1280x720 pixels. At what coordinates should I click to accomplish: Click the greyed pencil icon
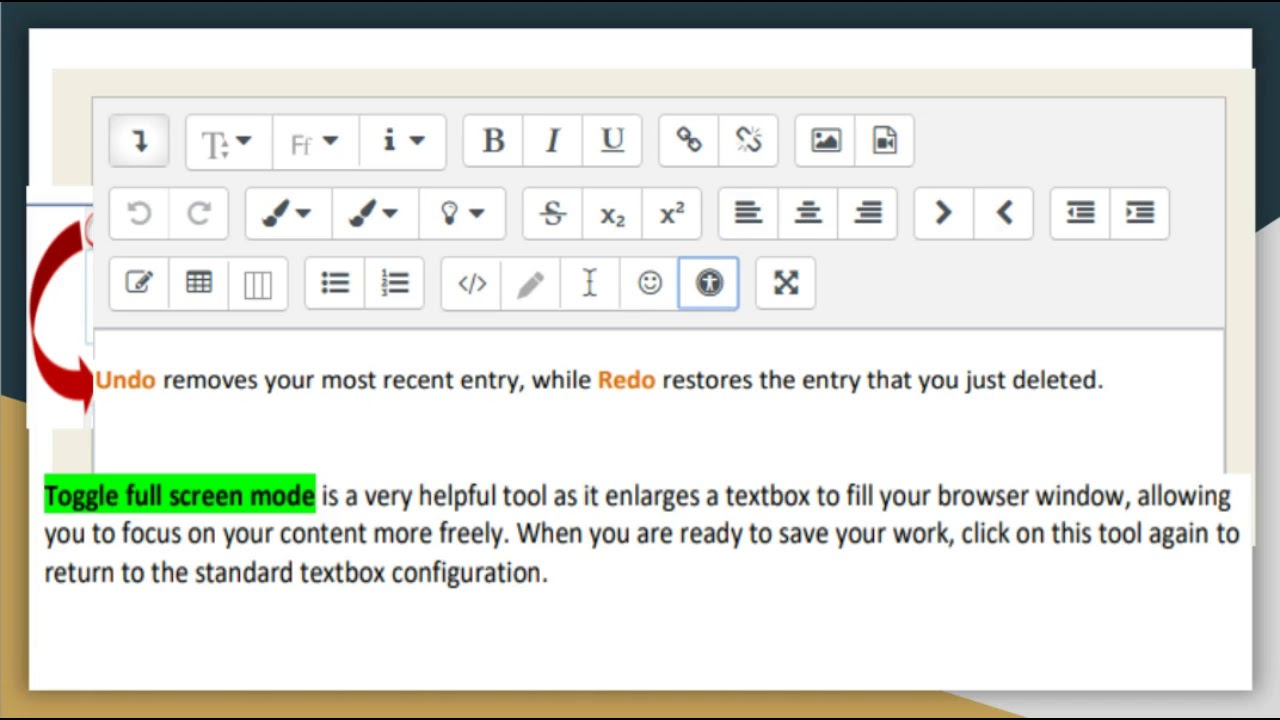531,284
